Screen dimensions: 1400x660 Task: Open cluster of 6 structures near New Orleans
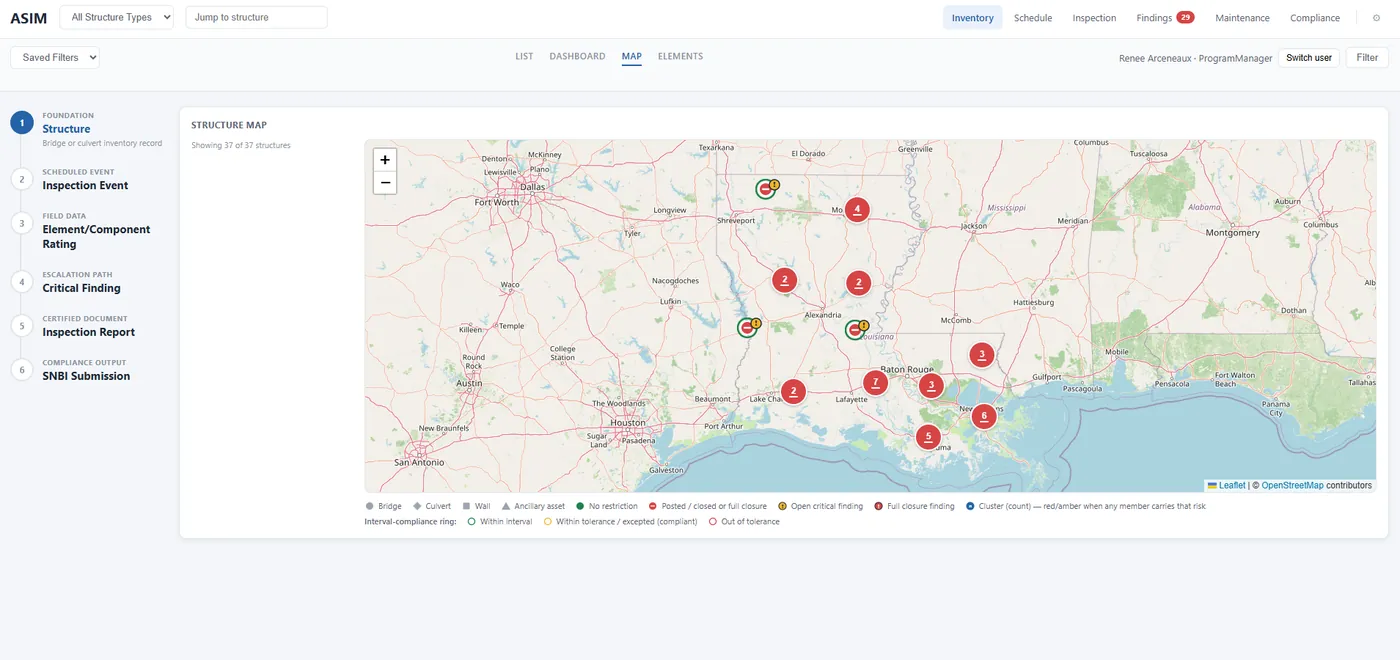pyautogui.click(x=984, y=416)
